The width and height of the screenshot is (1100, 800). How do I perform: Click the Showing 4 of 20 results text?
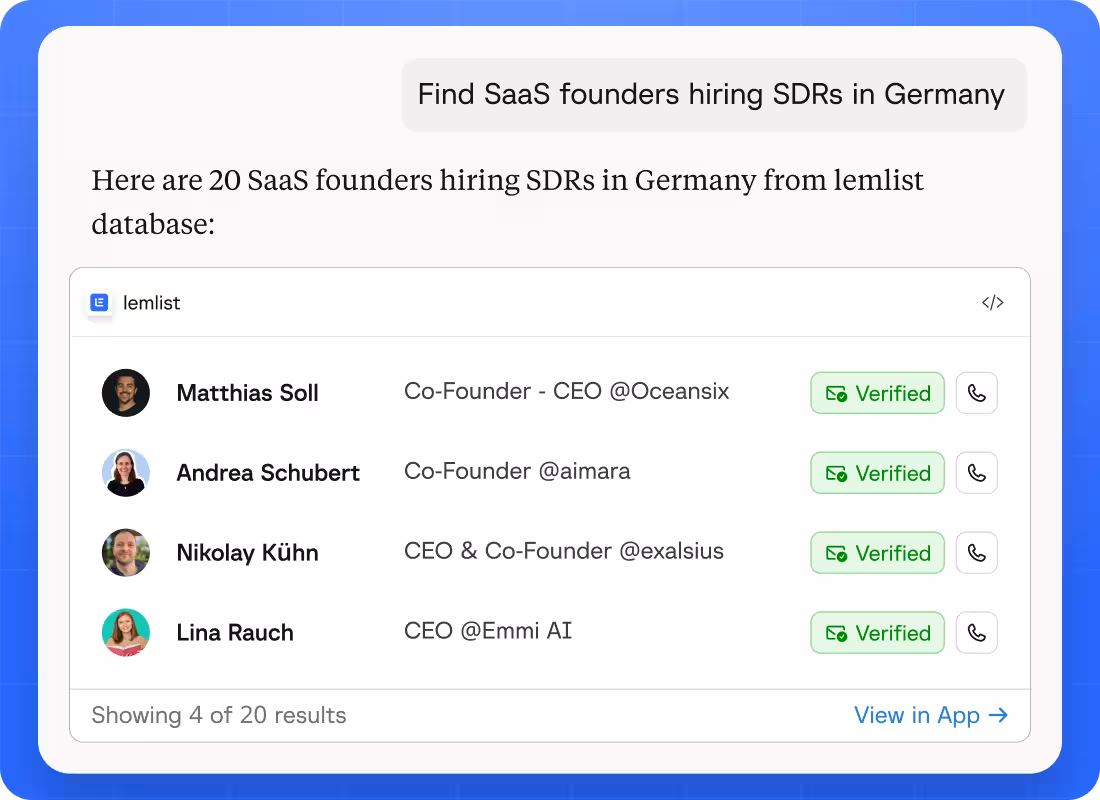point(219,715)
